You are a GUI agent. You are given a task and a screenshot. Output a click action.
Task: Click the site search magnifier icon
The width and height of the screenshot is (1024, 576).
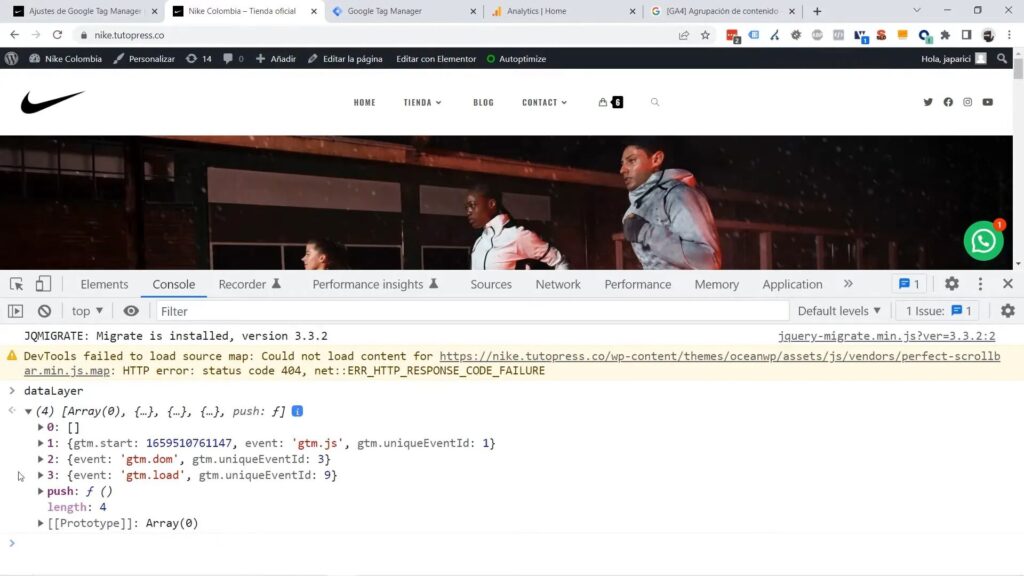coord(654,102)
